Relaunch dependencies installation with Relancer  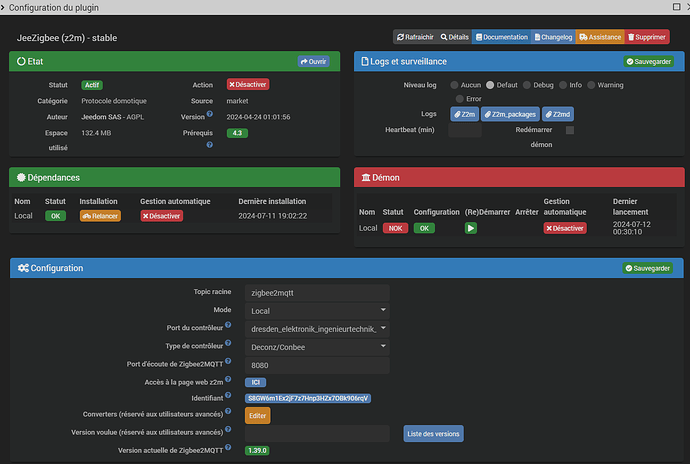(100, 216)
